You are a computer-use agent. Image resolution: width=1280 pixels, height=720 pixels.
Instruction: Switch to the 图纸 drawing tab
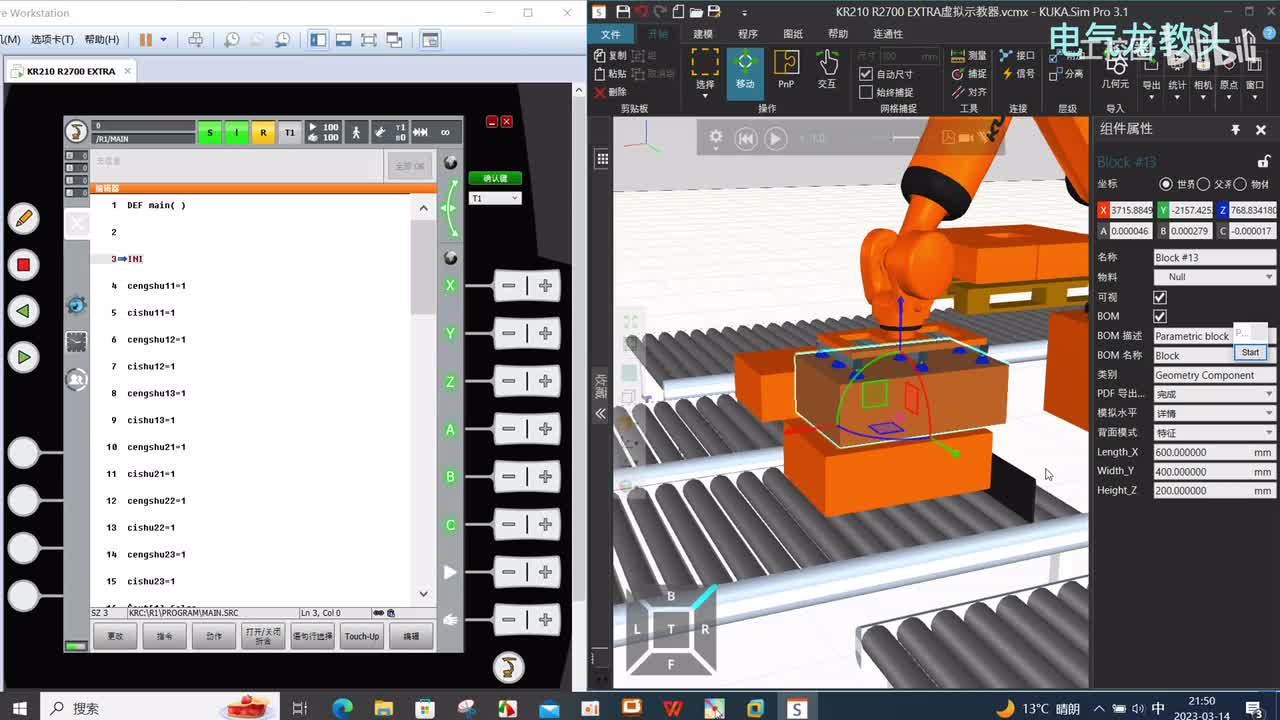pyautogui.click(x=792, y=34)
